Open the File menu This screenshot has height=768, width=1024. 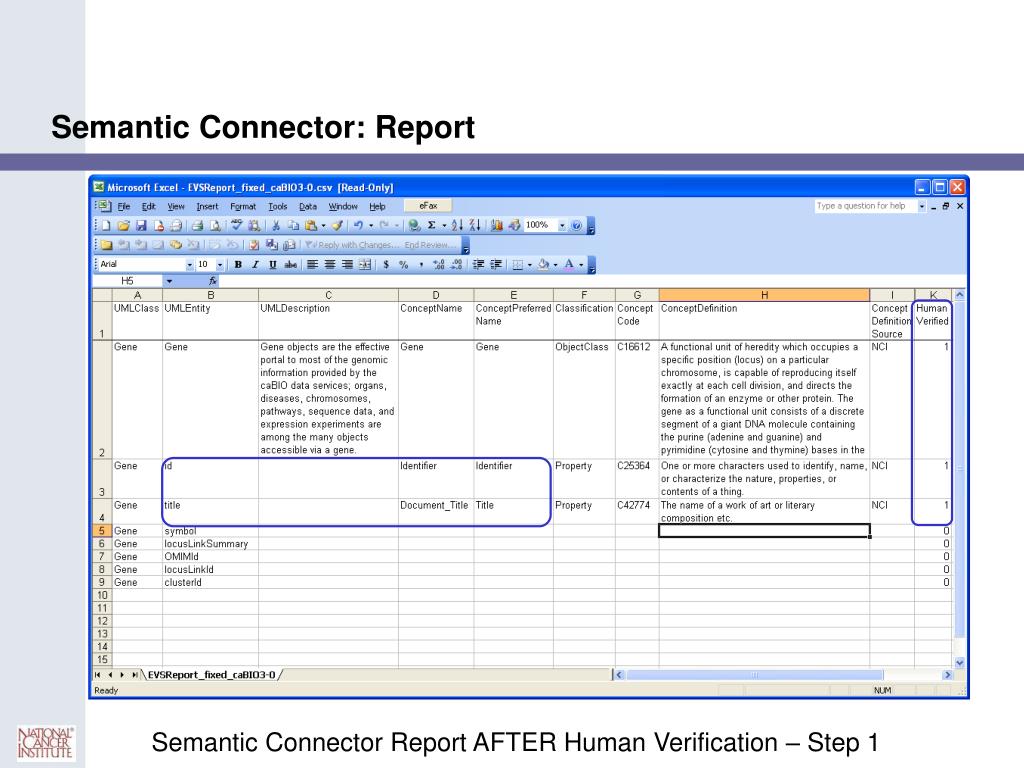124,206
